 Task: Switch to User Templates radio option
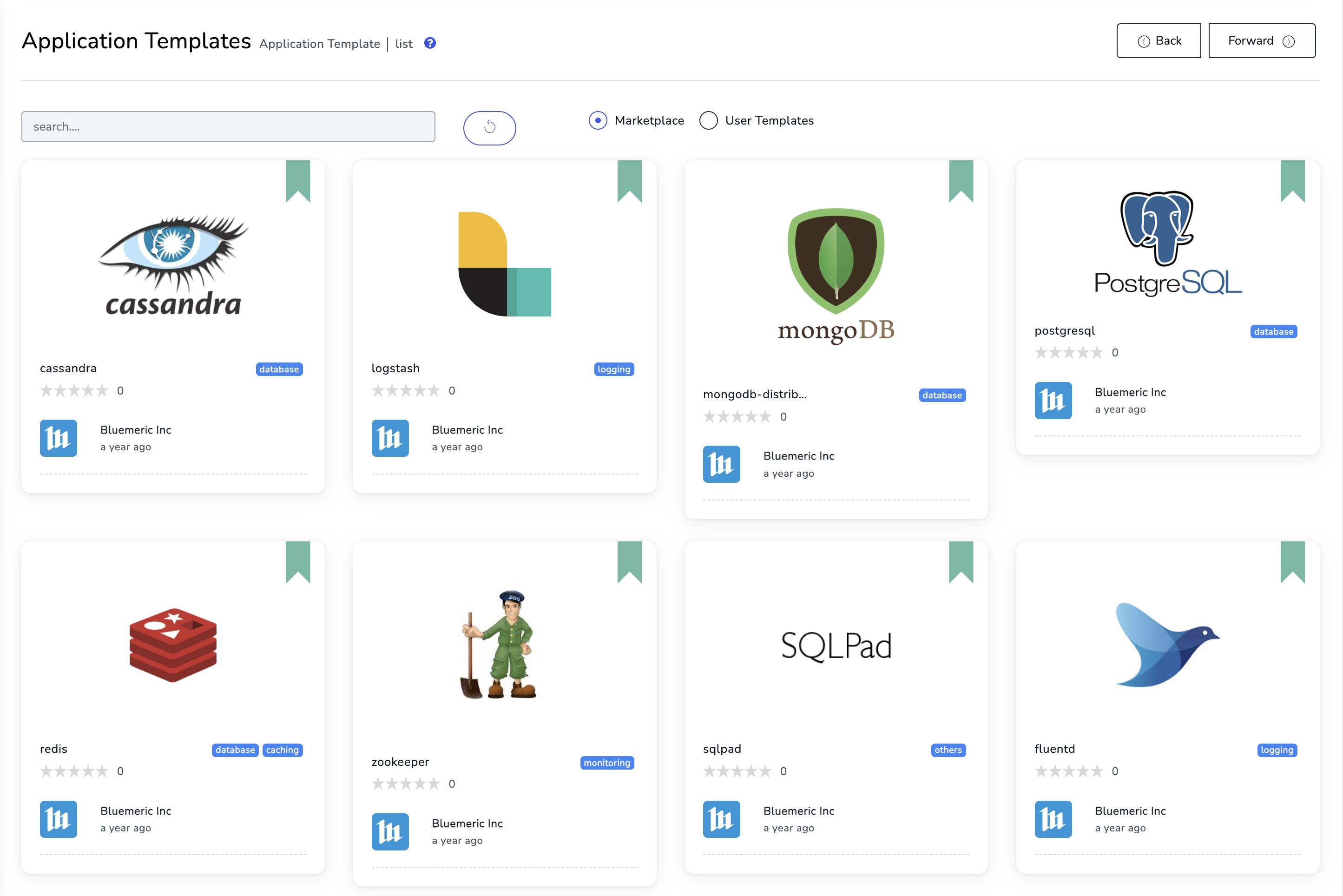pyautogui.click(x=708, y=120)
